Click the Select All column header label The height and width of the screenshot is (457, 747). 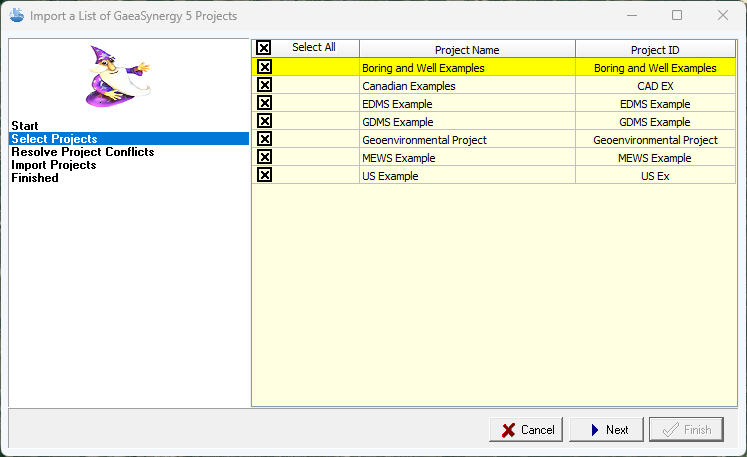(313, 47)
